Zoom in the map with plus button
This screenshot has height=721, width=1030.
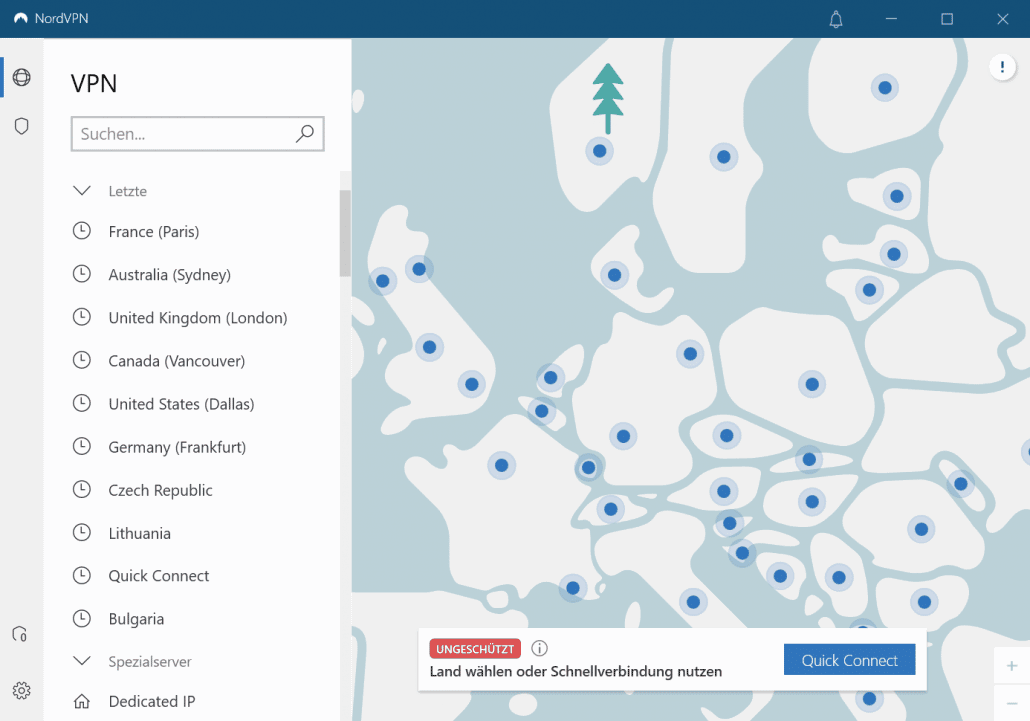[1011, 666]
